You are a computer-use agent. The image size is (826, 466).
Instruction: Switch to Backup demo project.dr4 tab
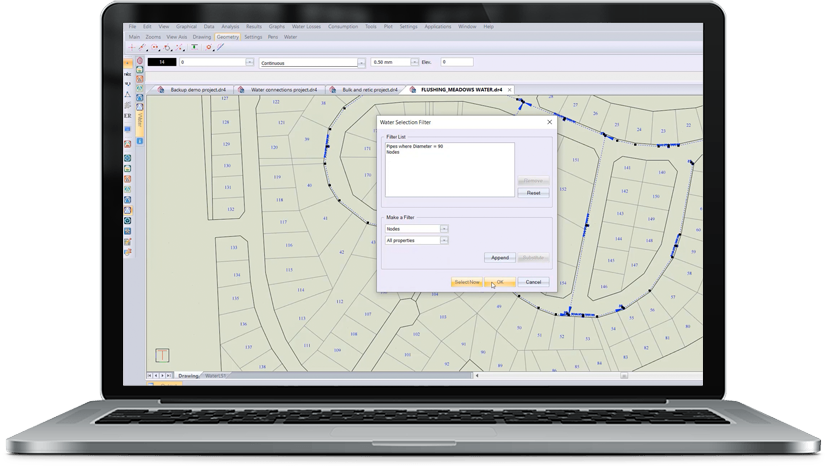click(x=195, y=89)
